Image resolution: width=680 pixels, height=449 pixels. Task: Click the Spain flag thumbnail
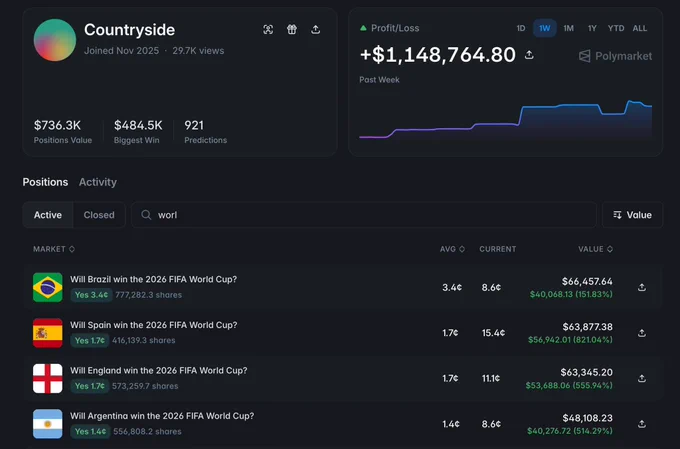(48, 333)
